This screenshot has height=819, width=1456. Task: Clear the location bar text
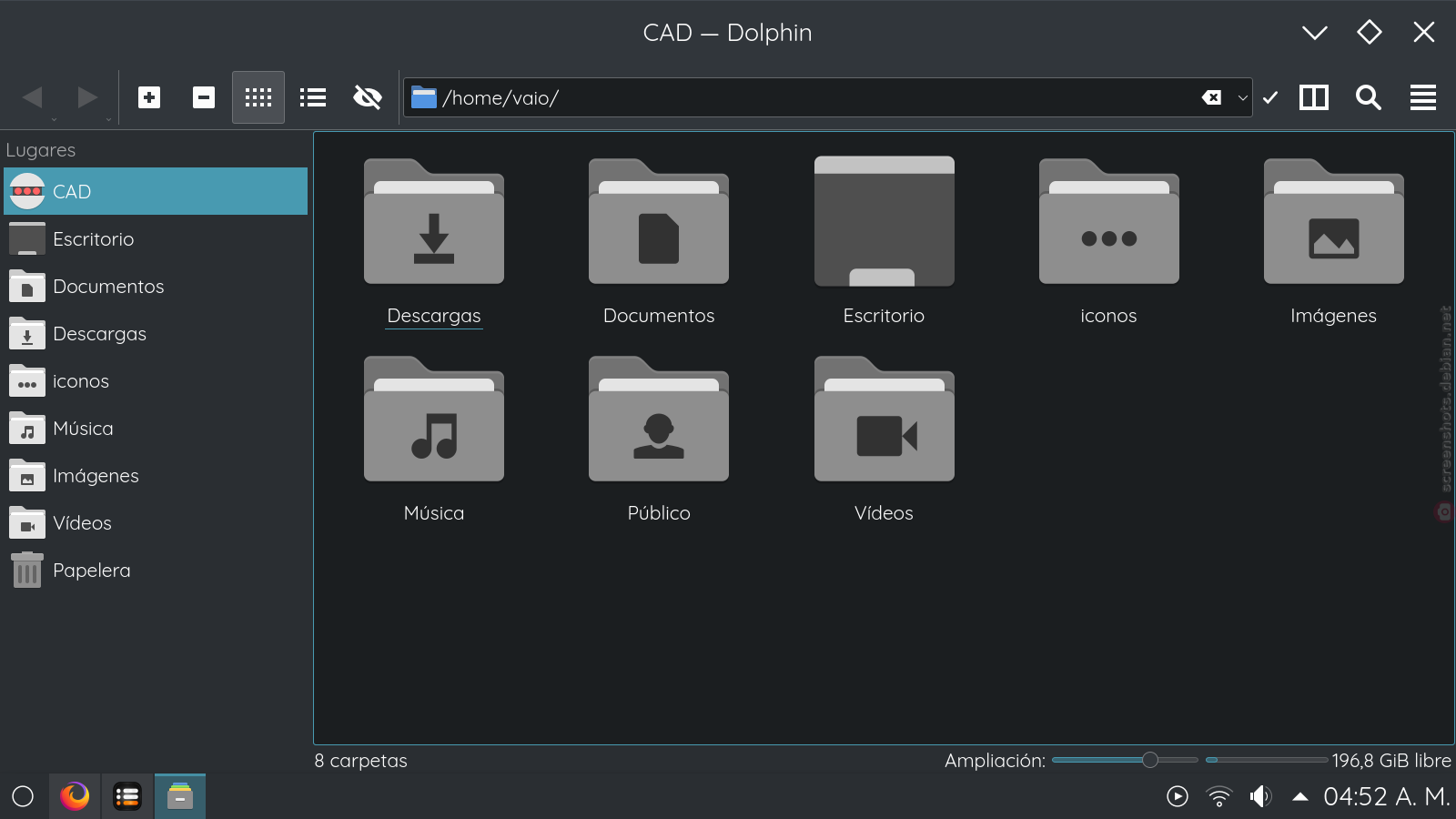[1211, 97]
